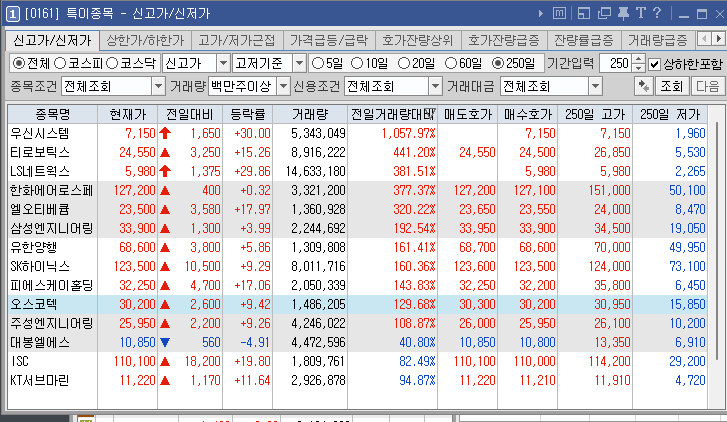The width and height of the screenshot is (727, 422).
Task: Click the sort indicator on 전일거래량대비 column
Action: click(432, 112)
